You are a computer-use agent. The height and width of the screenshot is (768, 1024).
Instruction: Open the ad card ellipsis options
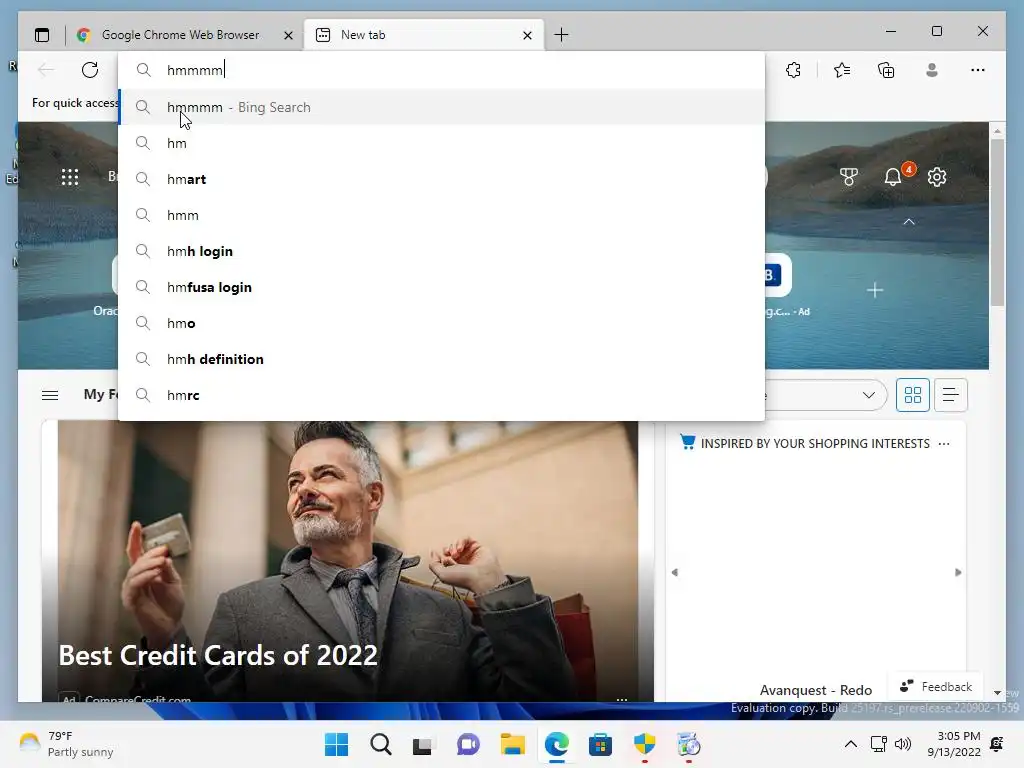[622, 699]
